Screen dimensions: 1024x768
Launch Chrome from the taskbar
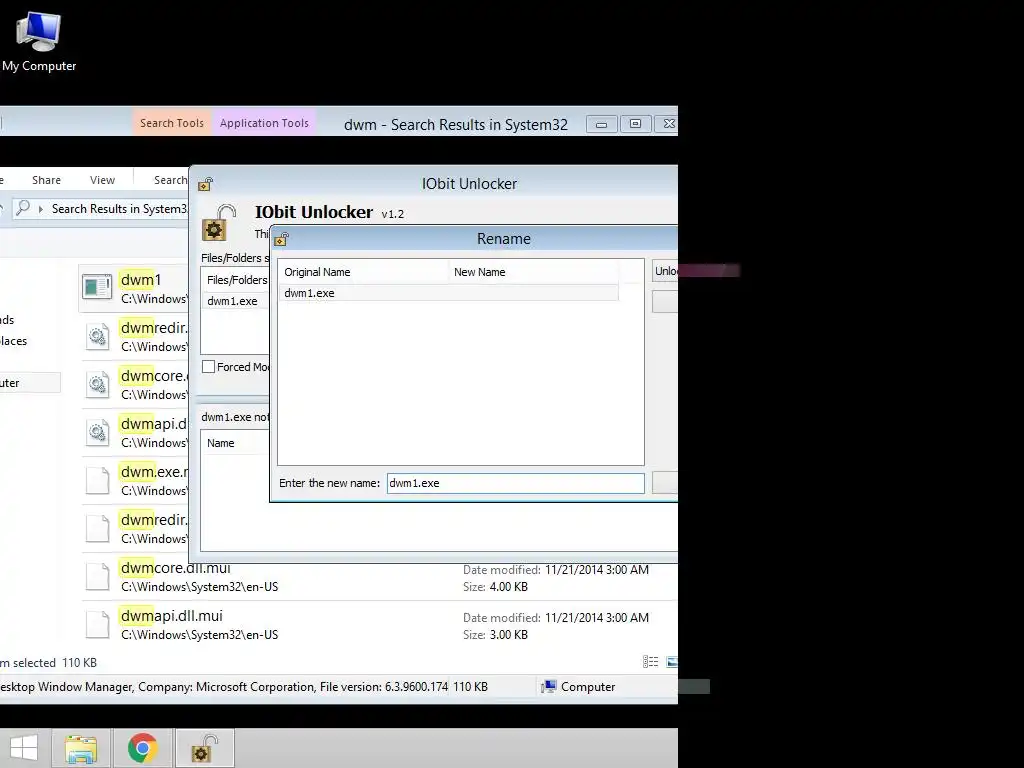[142, 748]
